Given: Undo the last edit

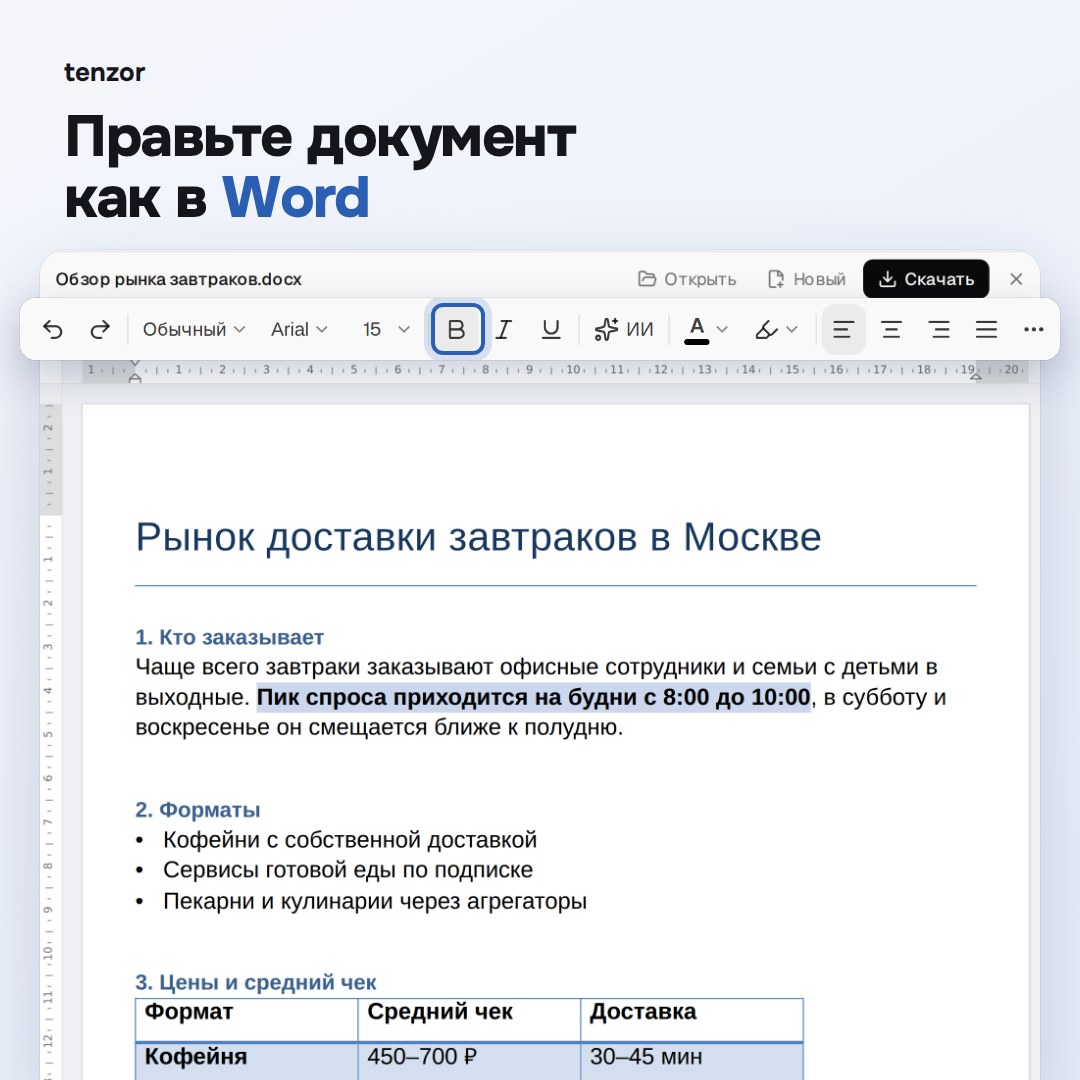Looking at the screenshot, I should click(53, 330).
